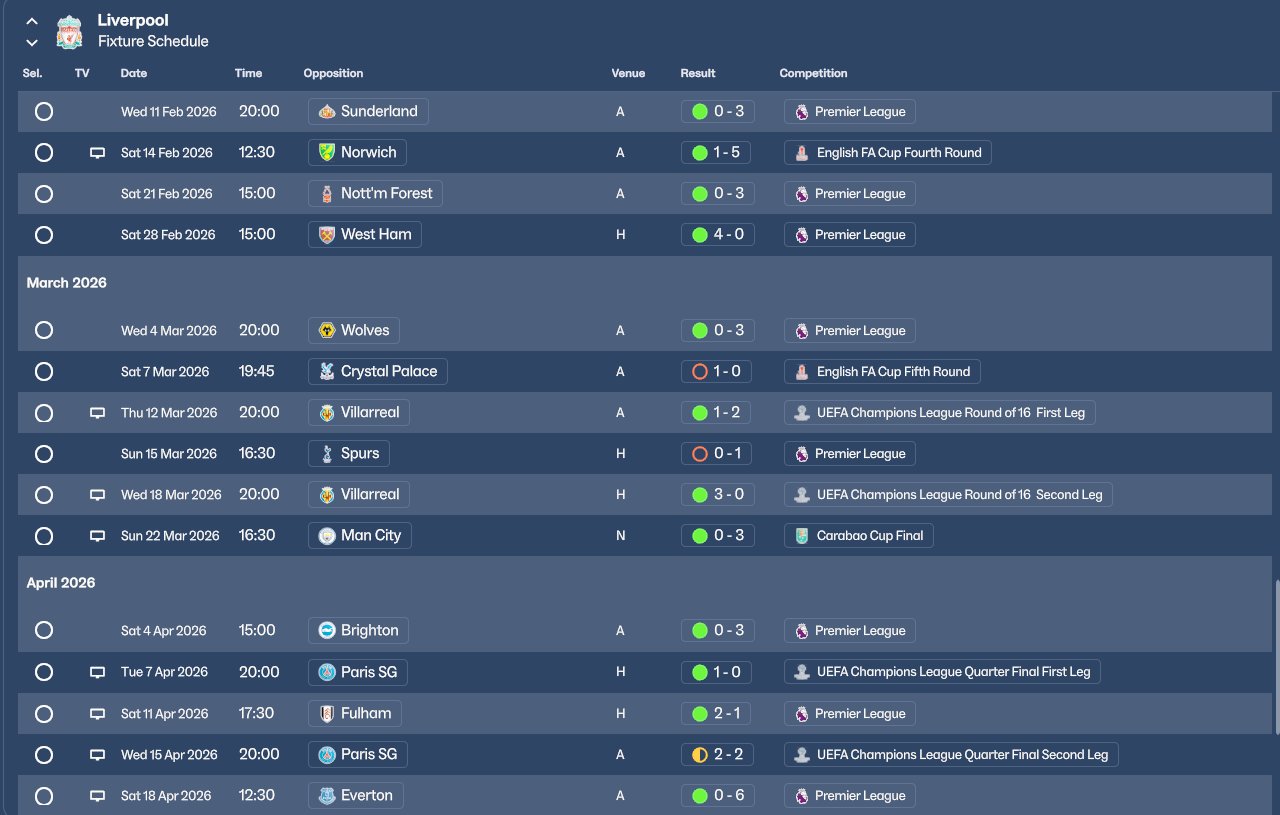This screenshot has width=1280, height=815.
Task: Click the Crystal Palace club badge icon
Action: point(326,372)
